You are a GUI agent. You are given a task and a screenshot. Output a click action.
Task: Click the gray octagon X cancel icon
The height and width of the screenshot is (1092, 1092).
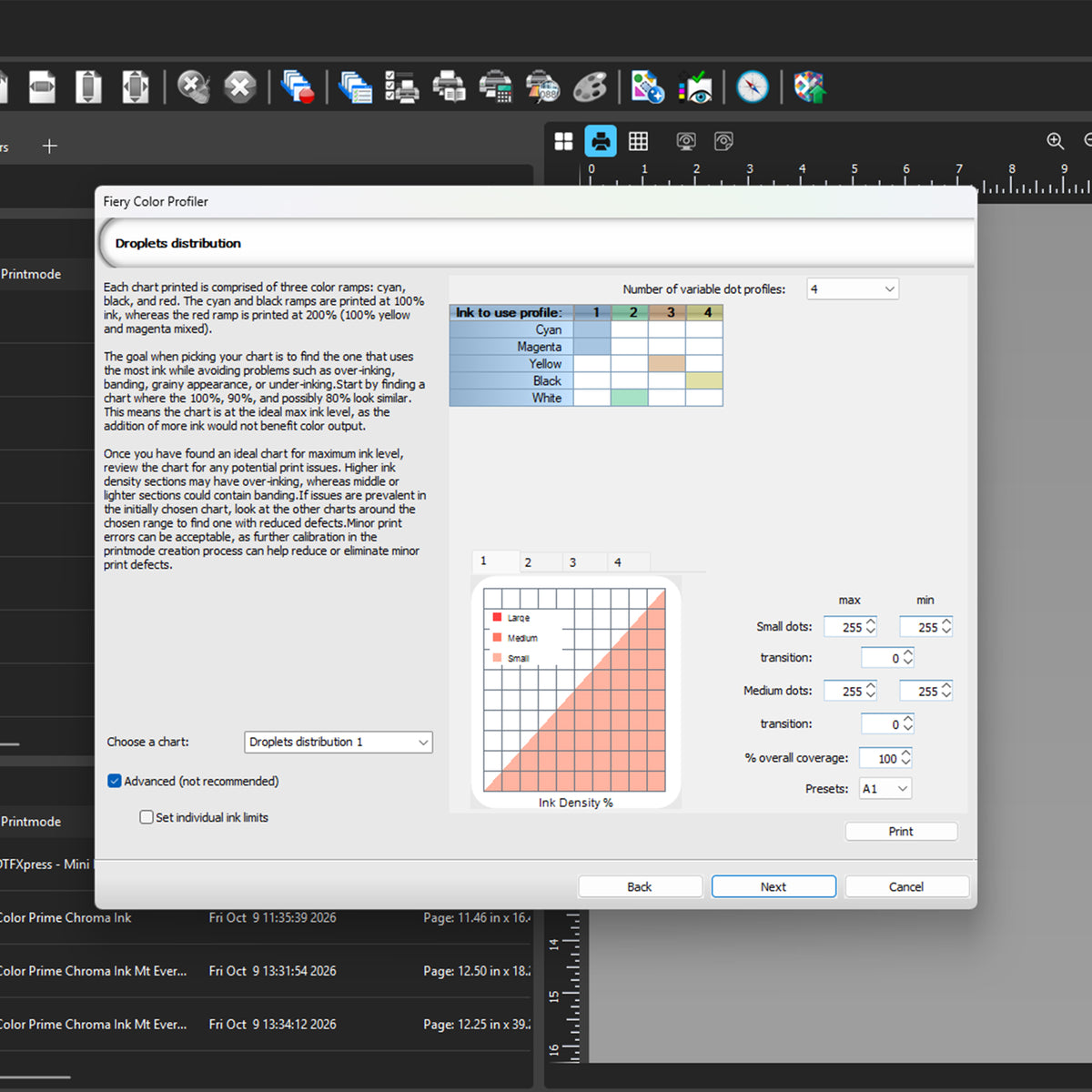click(240, 87)
